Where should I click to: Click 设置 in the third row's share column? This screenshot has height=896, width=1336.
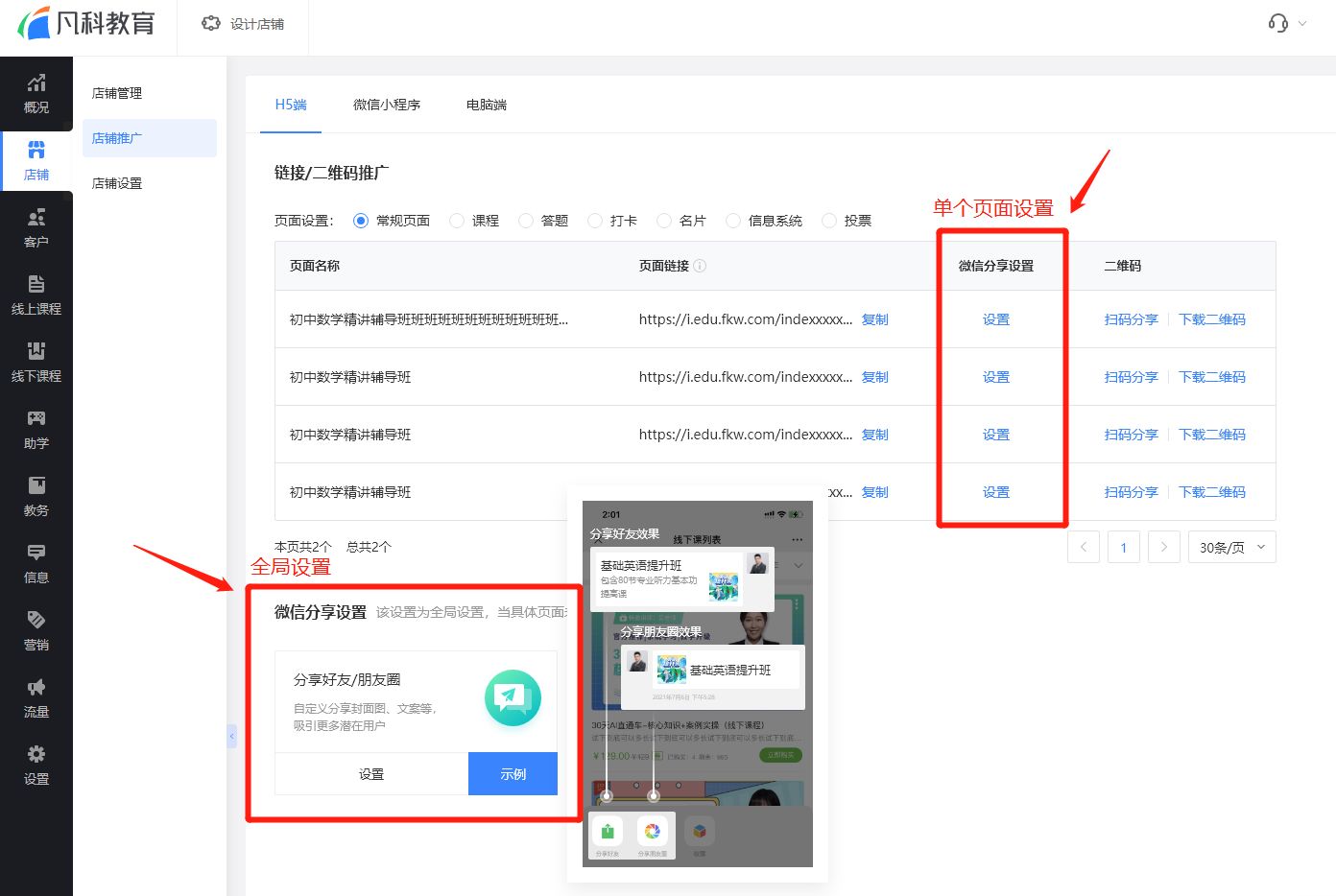[x=996, y=435]
